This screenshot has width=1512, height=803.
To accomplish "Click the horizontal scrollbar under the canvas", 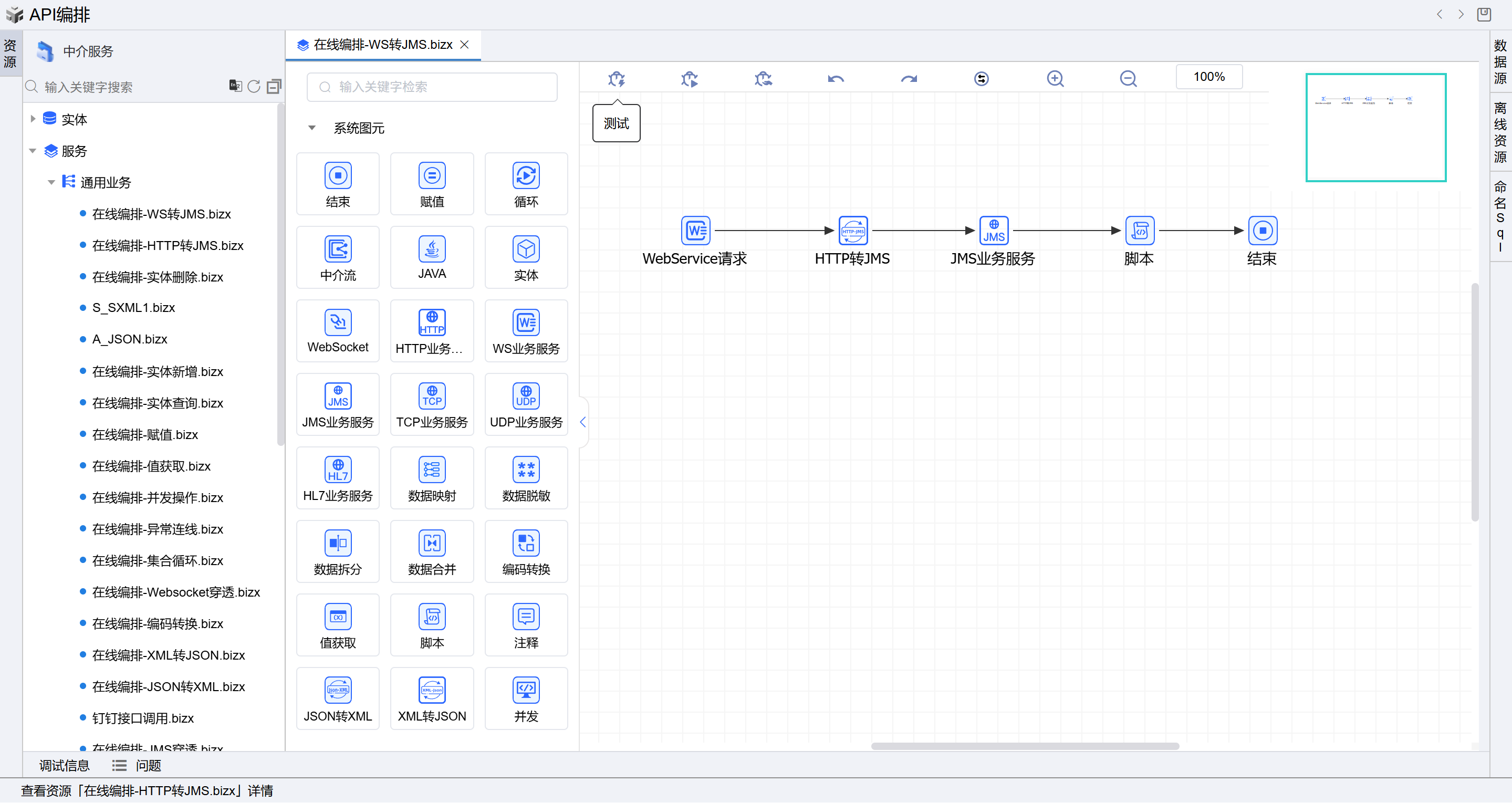I will pyautogui.click(x=1024, y=747).
